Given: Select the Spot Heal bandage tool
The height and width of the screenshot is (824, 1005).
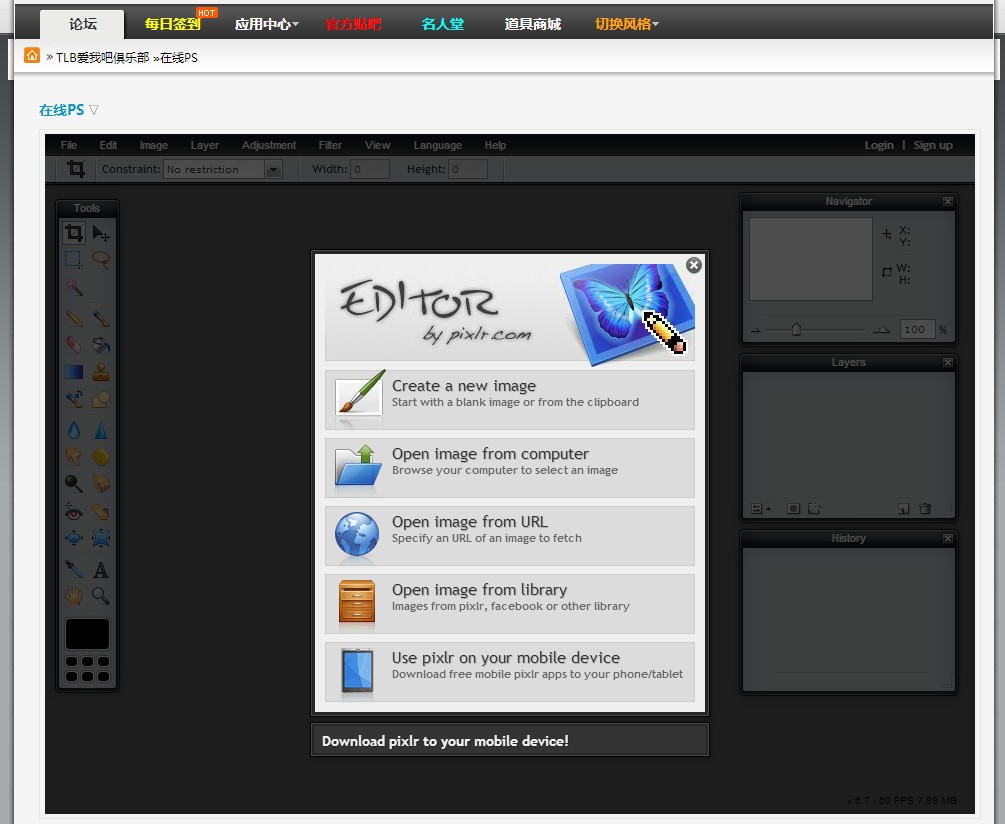Looking at the screenshot, I should point(101,512).
